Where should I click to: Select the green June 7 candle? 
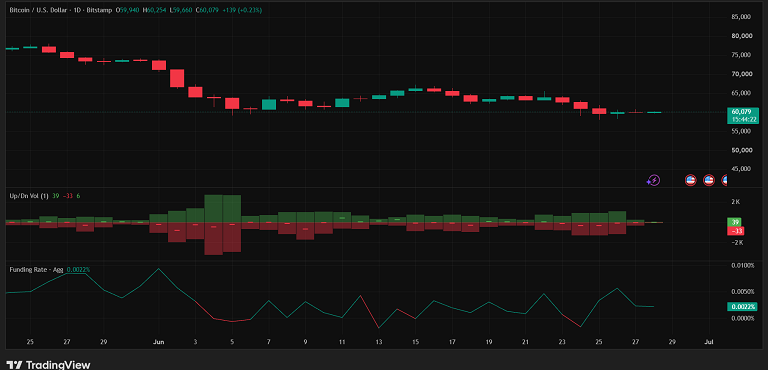pos(269,104)
